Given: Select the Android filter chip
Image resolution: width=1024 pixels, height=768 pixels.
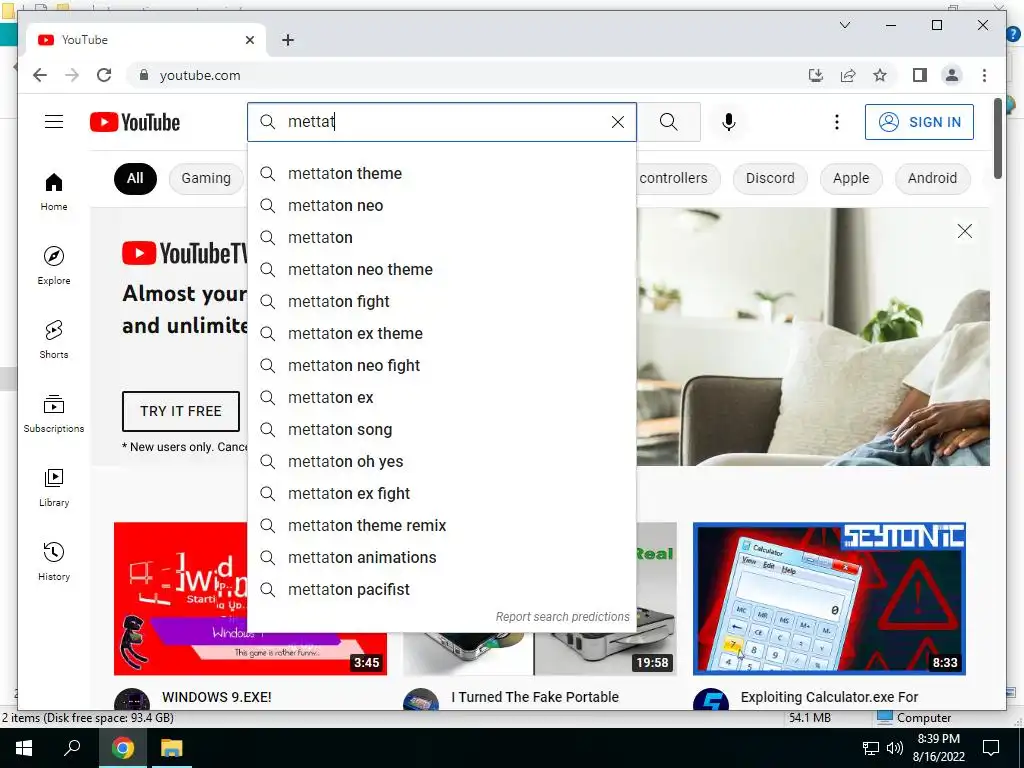Looking at the screenshot, I should click(932, 178).
